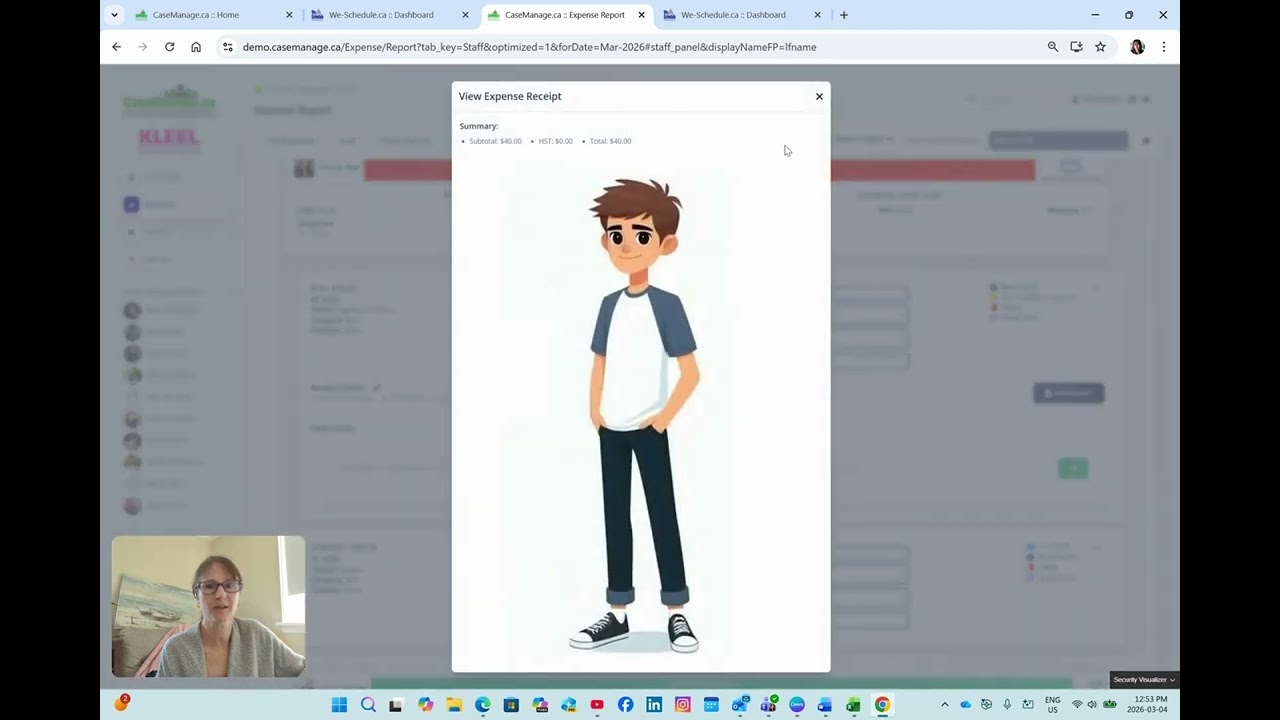Screen dimensions: 1280x720
Task: Click the HST: $0.00 text
Action: pos(555,141)
